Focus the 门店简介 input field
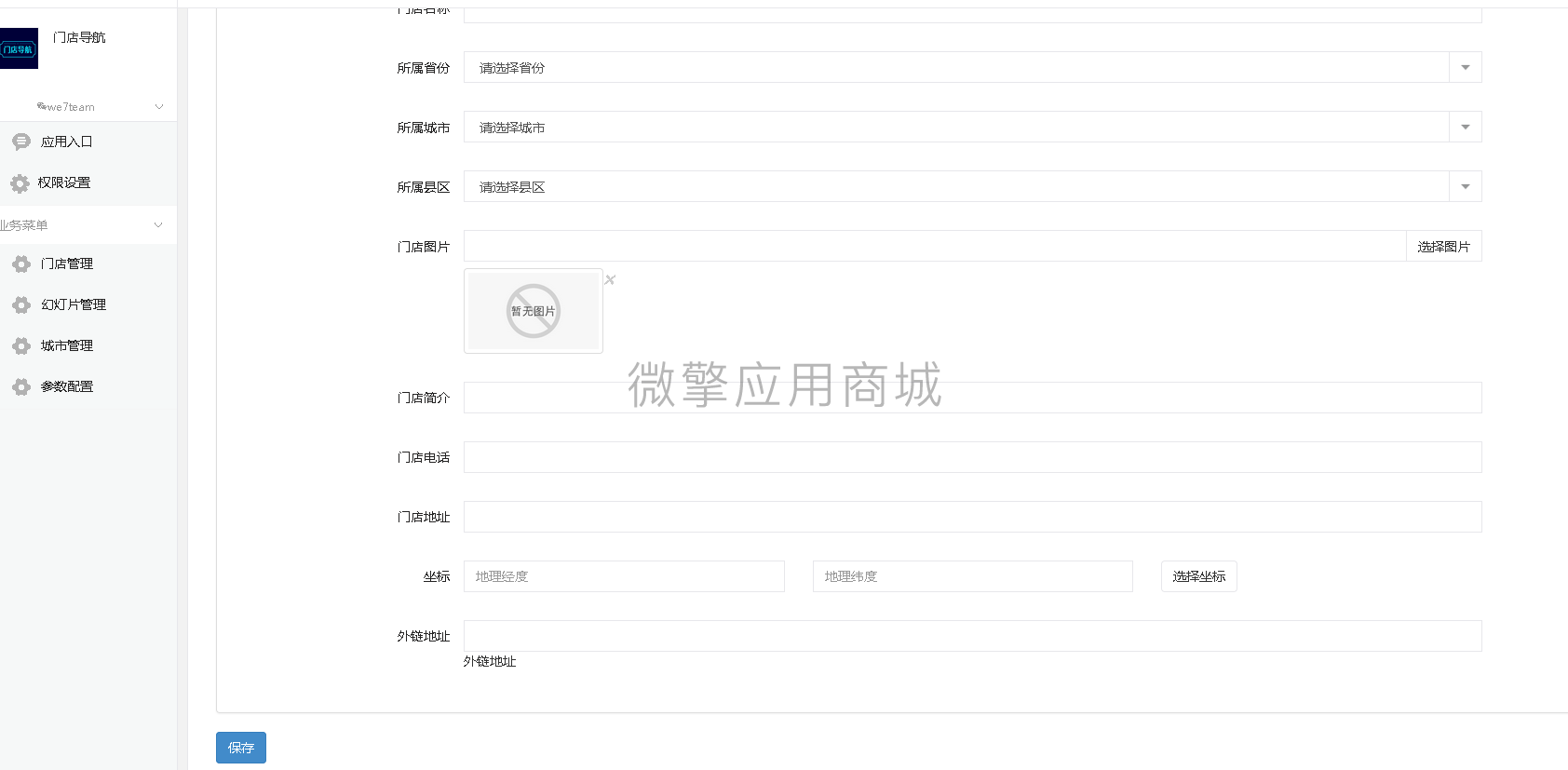 tap(973, 398)
